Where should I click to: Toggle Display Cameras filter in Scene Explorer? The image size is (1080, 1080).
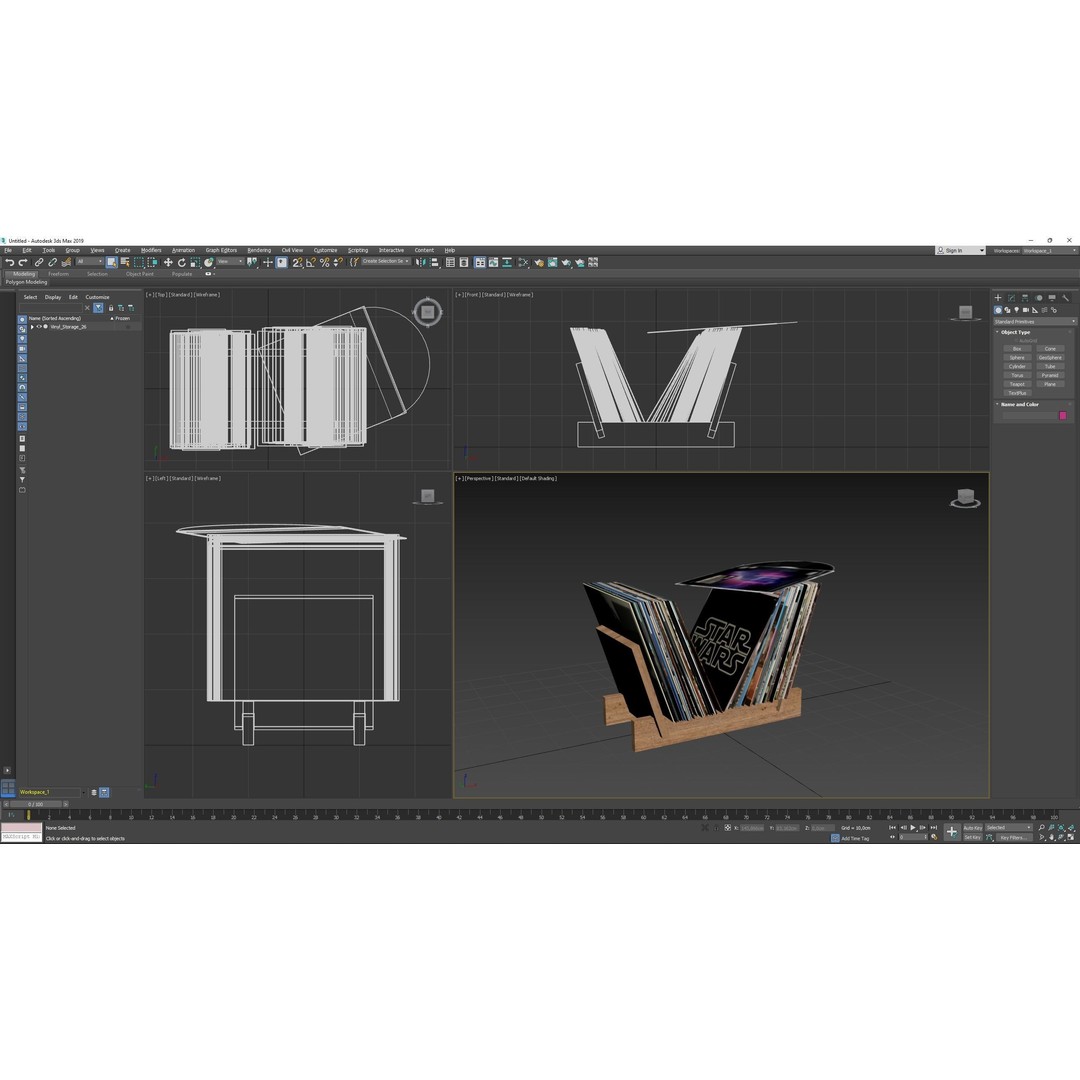point(22,349)
